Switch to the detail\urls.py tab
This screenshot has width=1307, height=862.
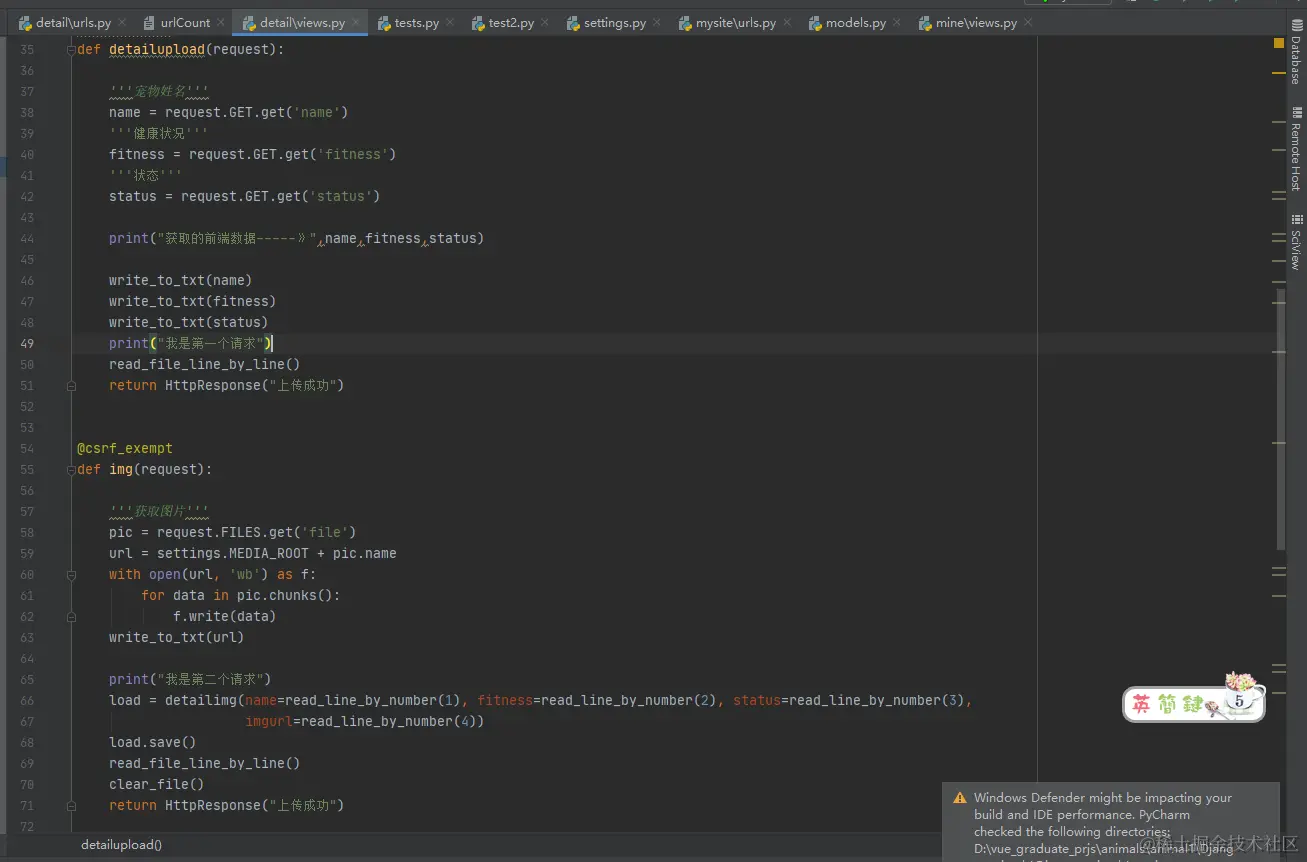[73, 23]
